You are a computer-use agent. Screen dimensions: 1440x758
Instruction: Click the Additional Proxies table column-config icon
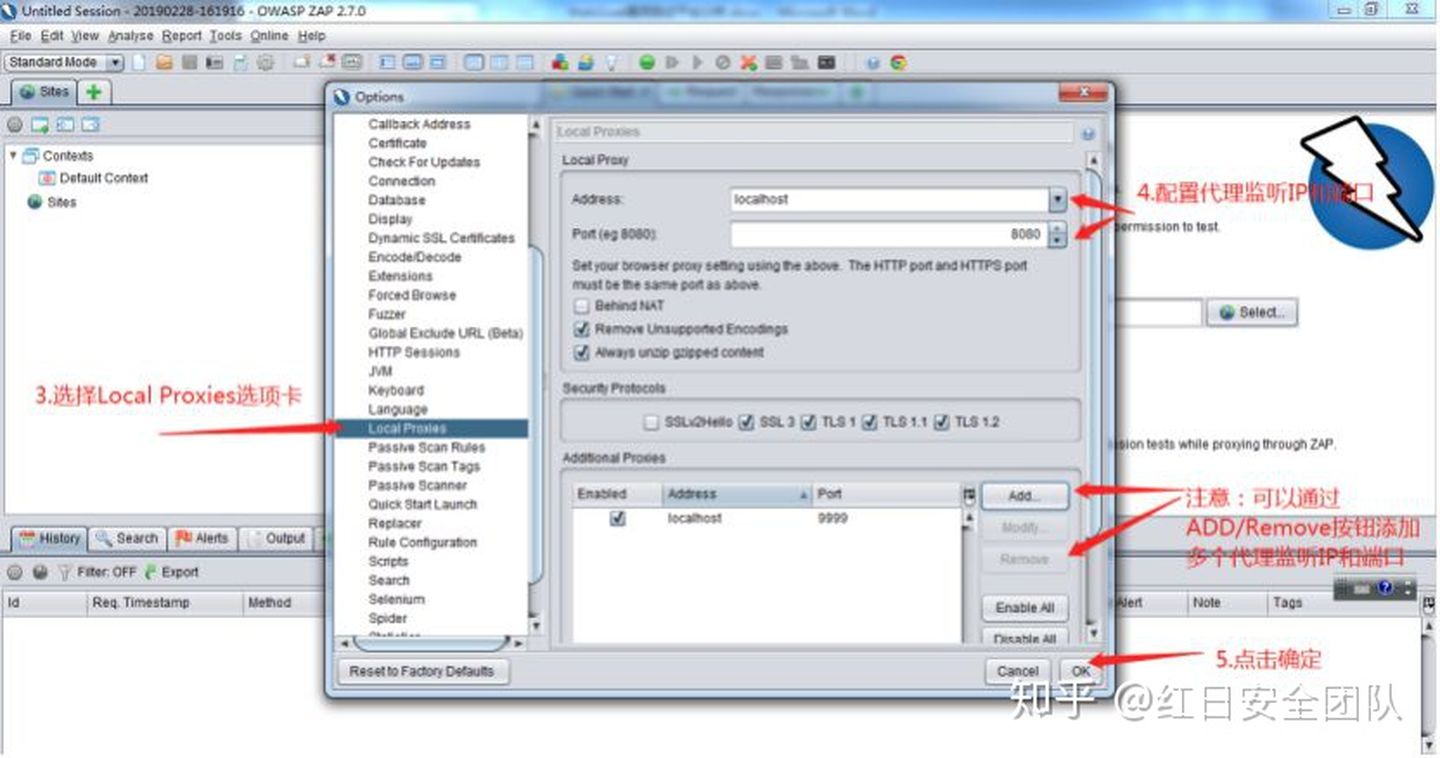[x=968, y=494]
